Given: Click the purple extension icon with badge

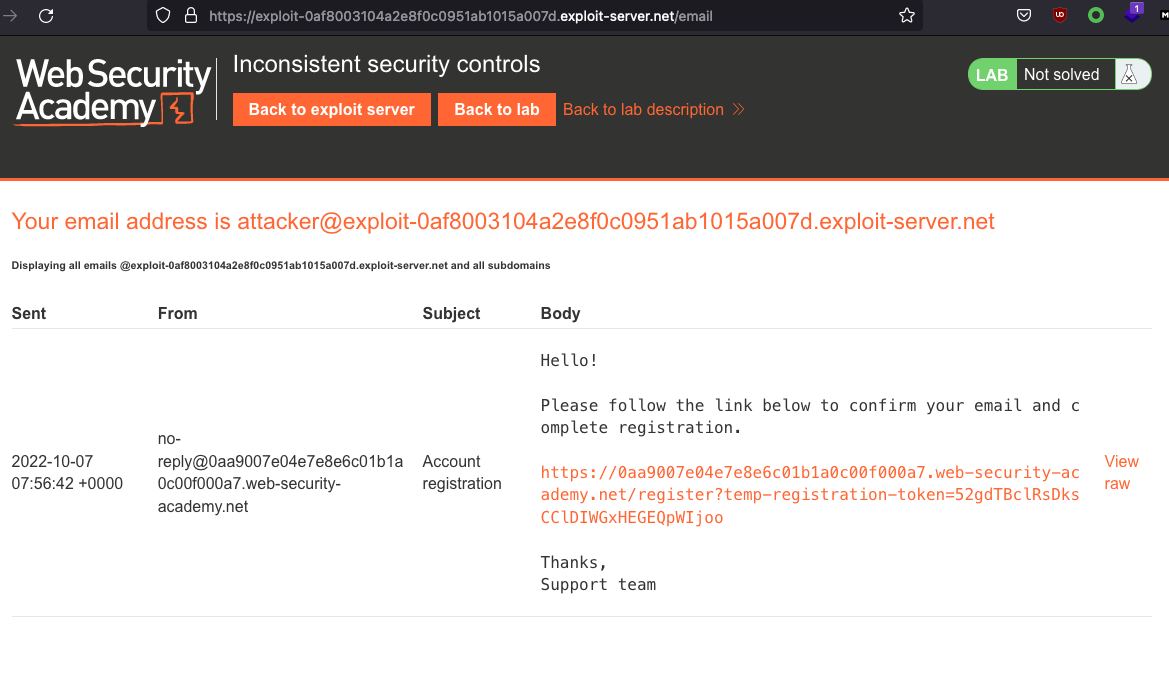Looking at the screenshot, I should pos(1132,15).
